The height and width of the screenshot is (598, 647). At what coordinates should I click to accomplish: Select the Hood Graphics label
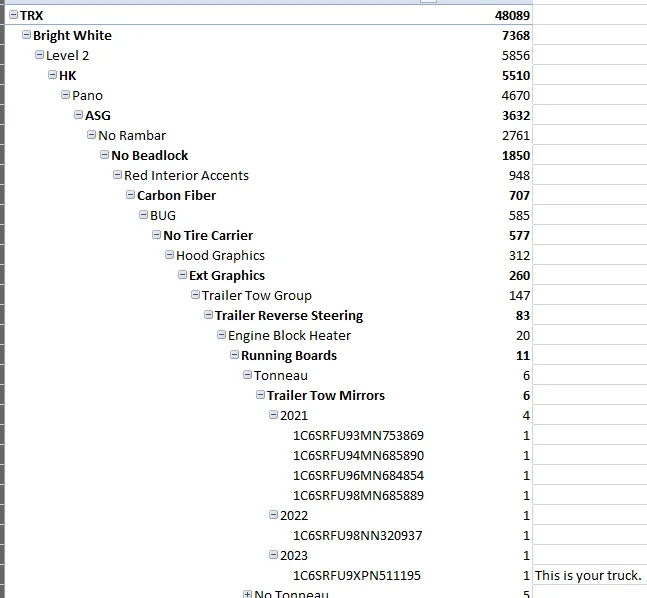(x=220, y=255)
